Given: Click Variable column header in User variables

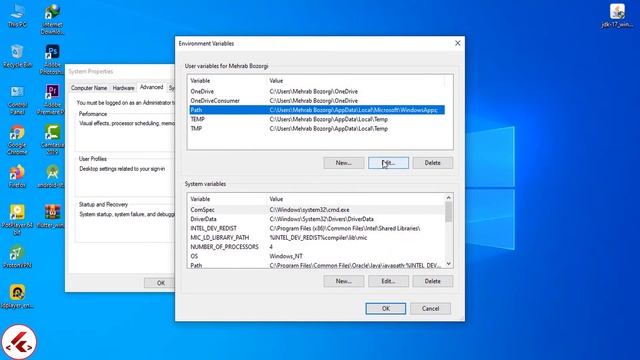Looking at the screenshot, I should [227, 81].
